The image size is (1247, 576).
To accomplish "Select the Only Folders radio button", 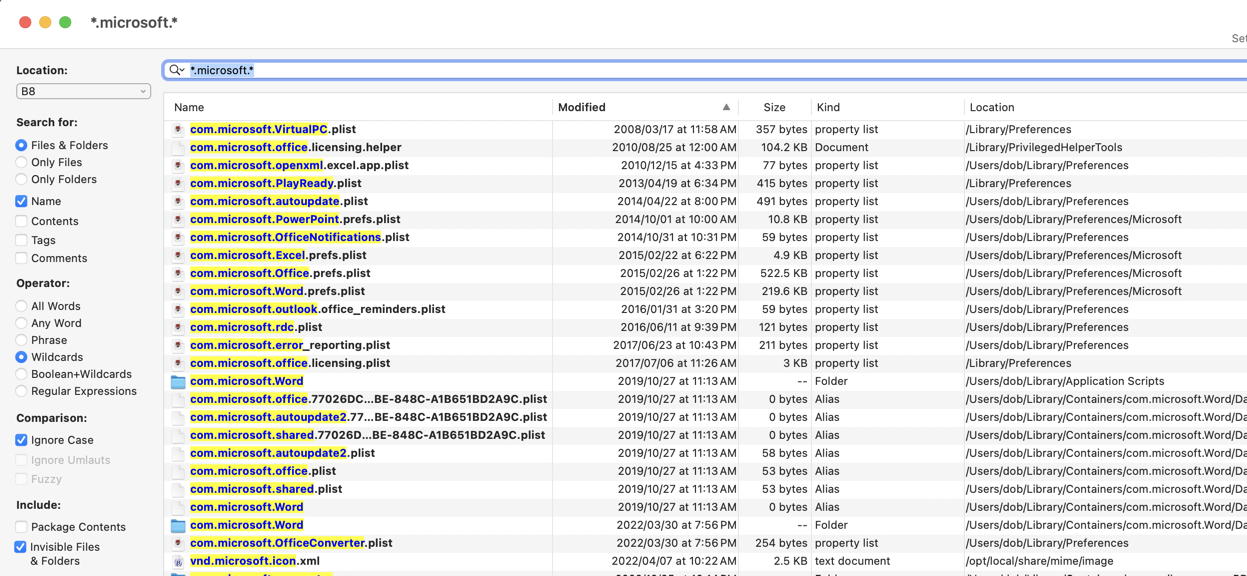I will 21,179.
